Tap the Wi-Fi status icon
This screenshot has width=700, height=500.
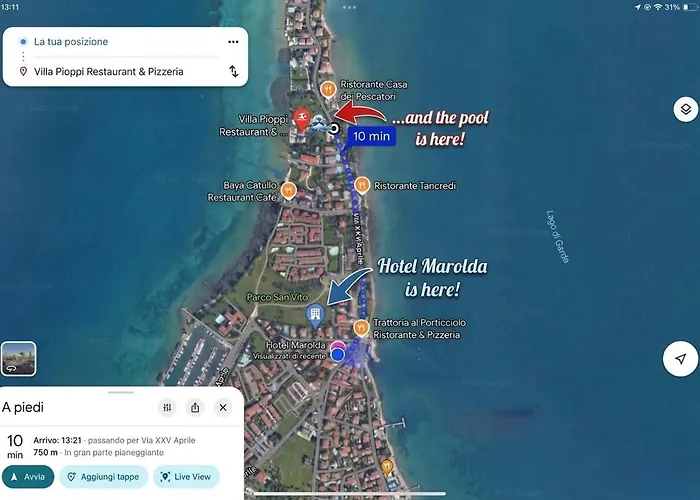point(658,7)
